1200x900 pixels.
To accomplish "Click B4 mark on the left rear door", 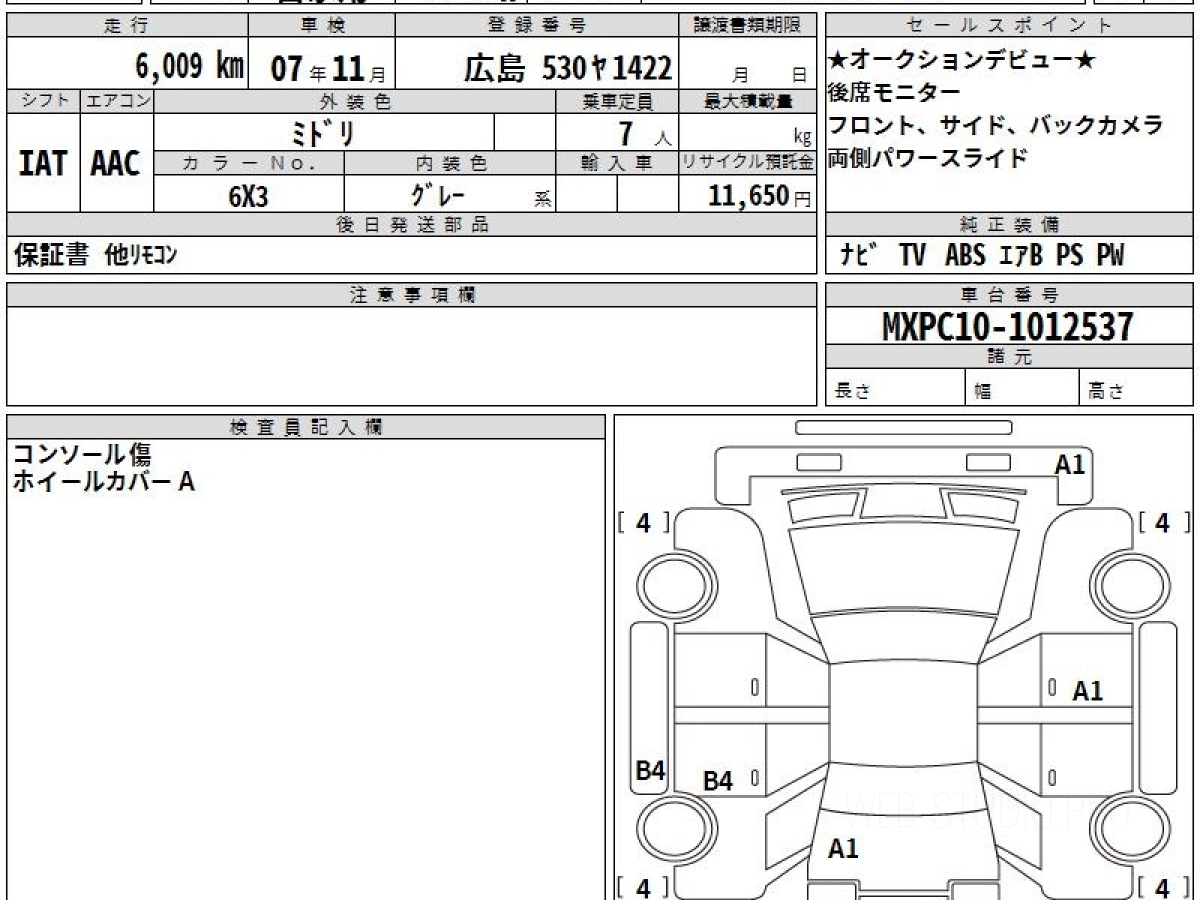I will tap(717, 782).
